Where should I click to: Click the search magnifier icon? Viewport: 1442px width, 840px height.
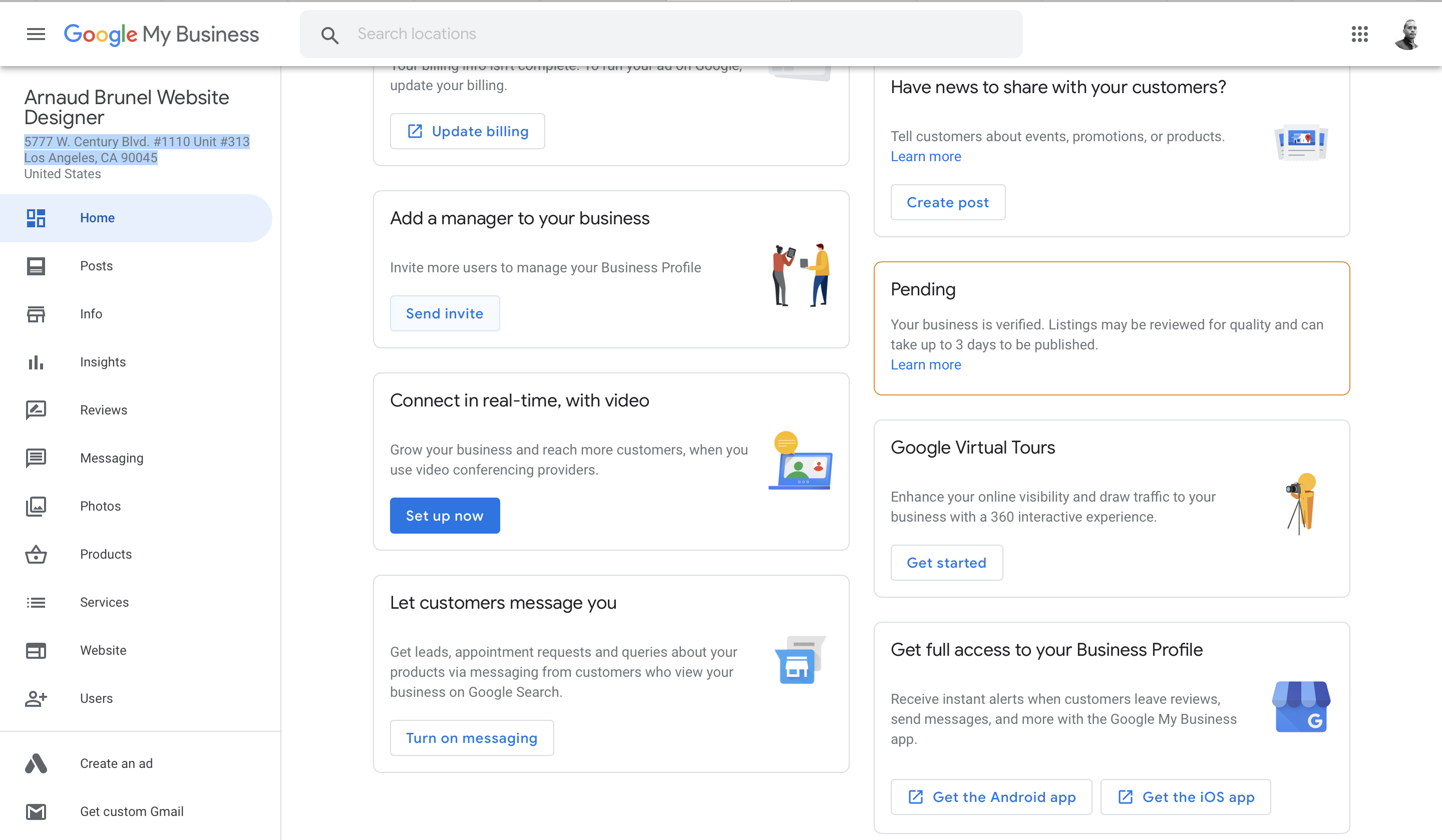point(329,36)
